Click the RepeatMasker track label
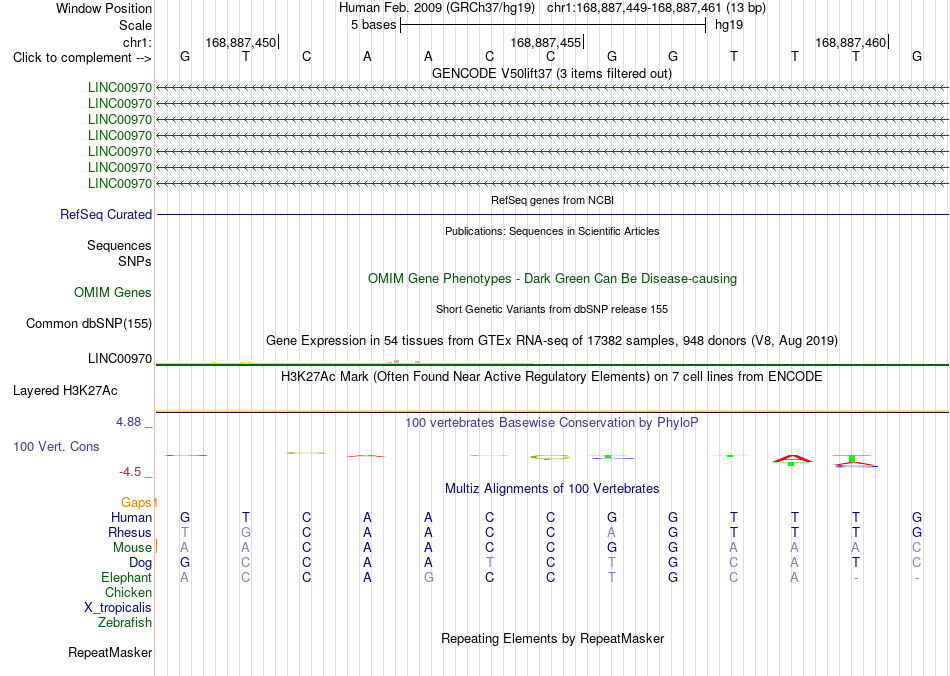The width and height of the screenshot is (950, 676). (x=110, y=652)
